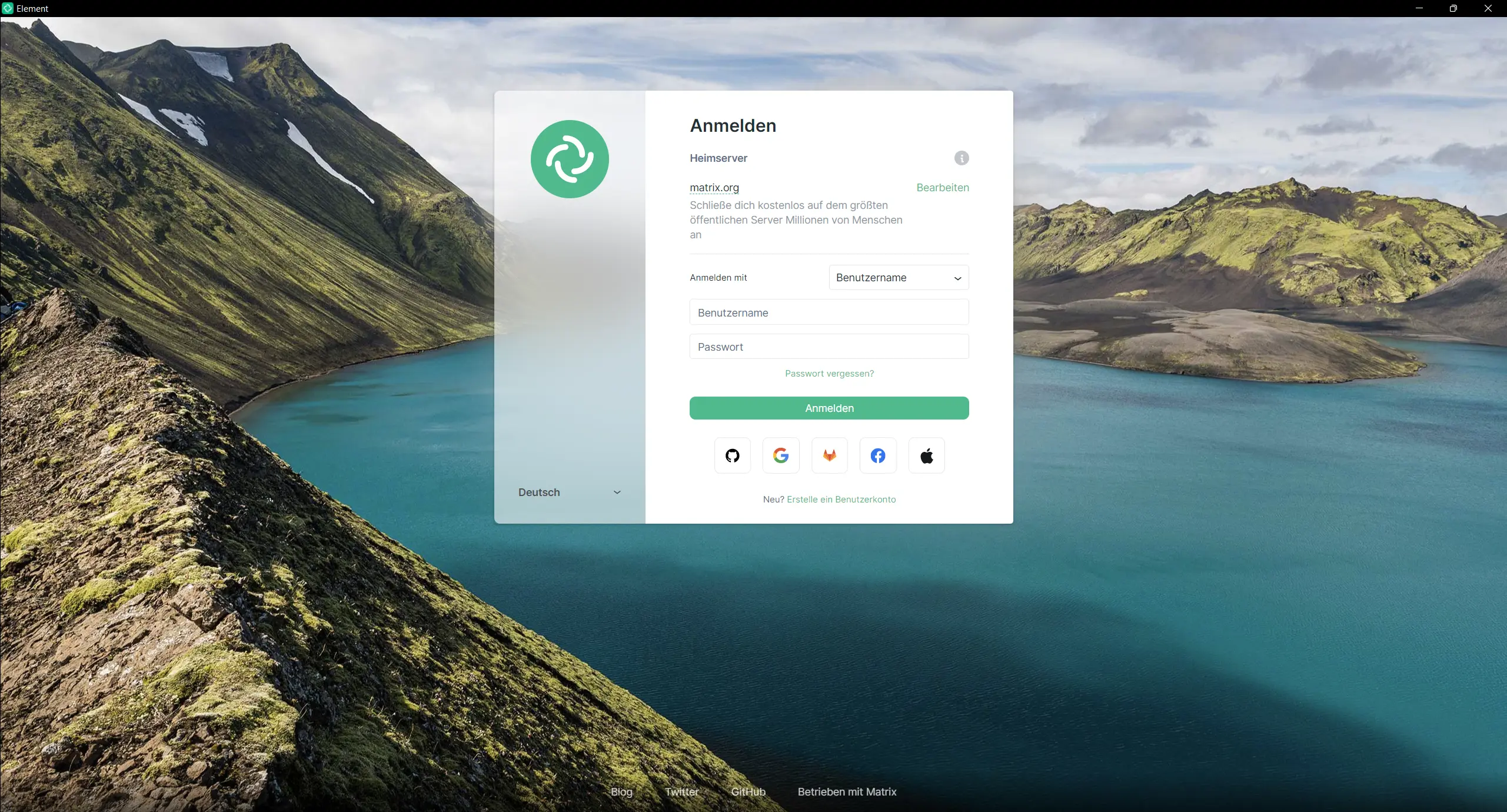Sign in with Facebook icon
The width and height of the screenshot is (1507, 812).
(x=877, y=455)
